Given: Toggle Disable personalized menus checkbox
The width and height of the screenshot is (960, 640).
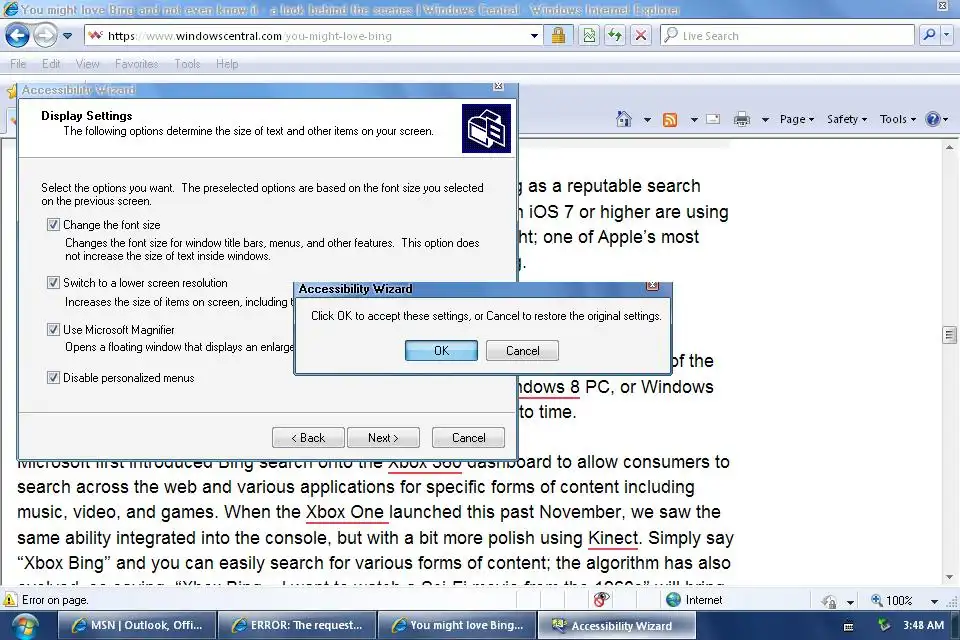Looking at the screenshot, I should pos(53,377).
